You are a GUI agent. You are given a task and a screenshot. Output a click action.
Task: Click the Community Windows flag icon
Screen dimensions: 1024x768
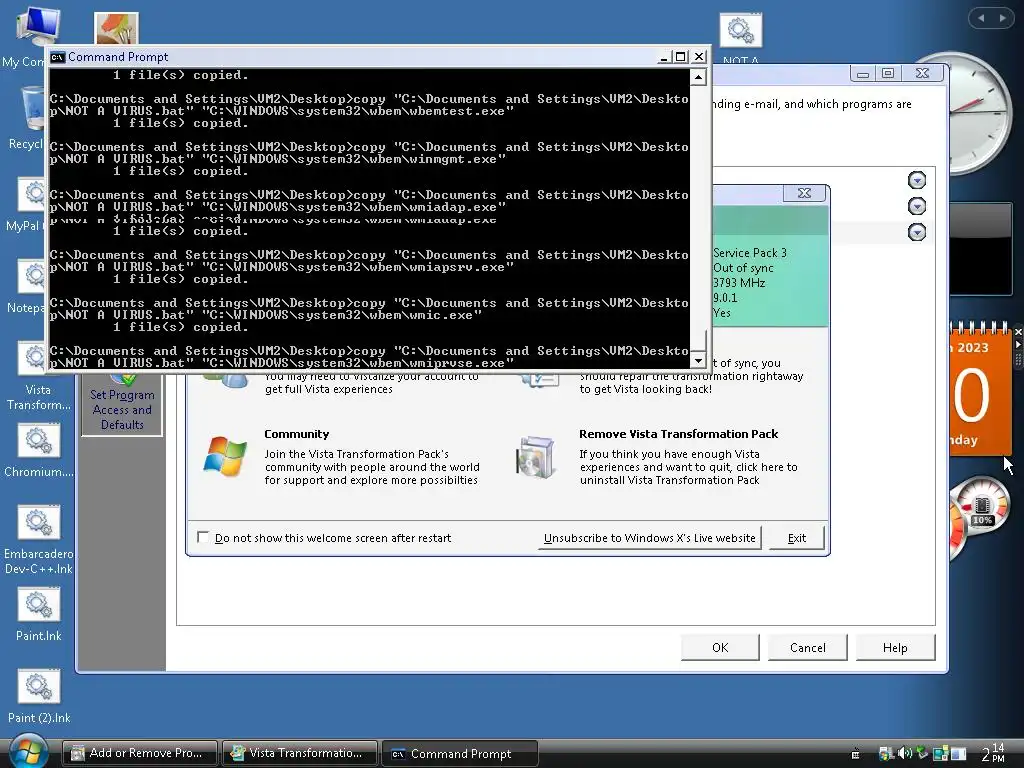pyautogui.click(x=225, y=456)
